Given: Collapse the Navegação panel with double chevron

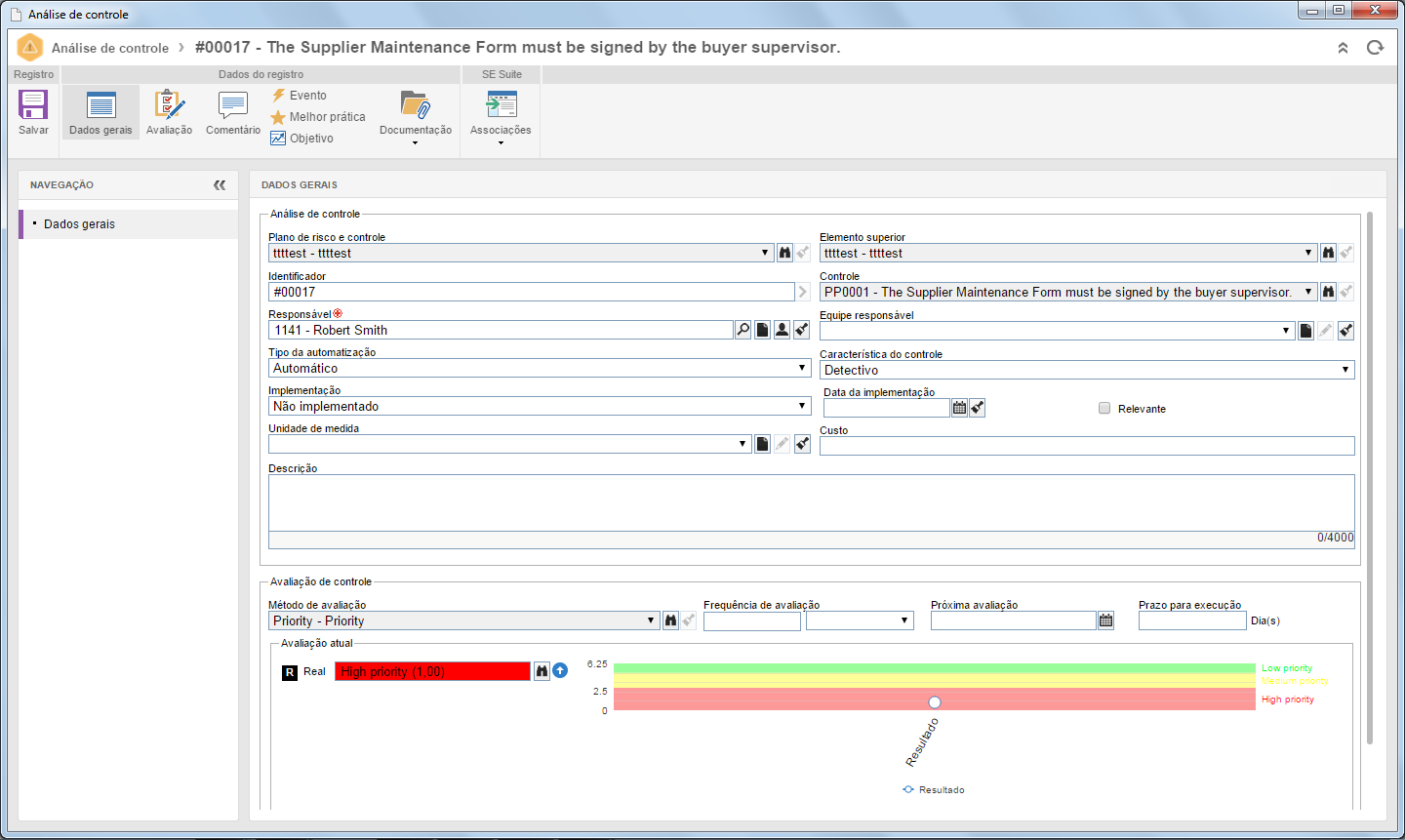Looking at the screenshot, I should (220, 184).
